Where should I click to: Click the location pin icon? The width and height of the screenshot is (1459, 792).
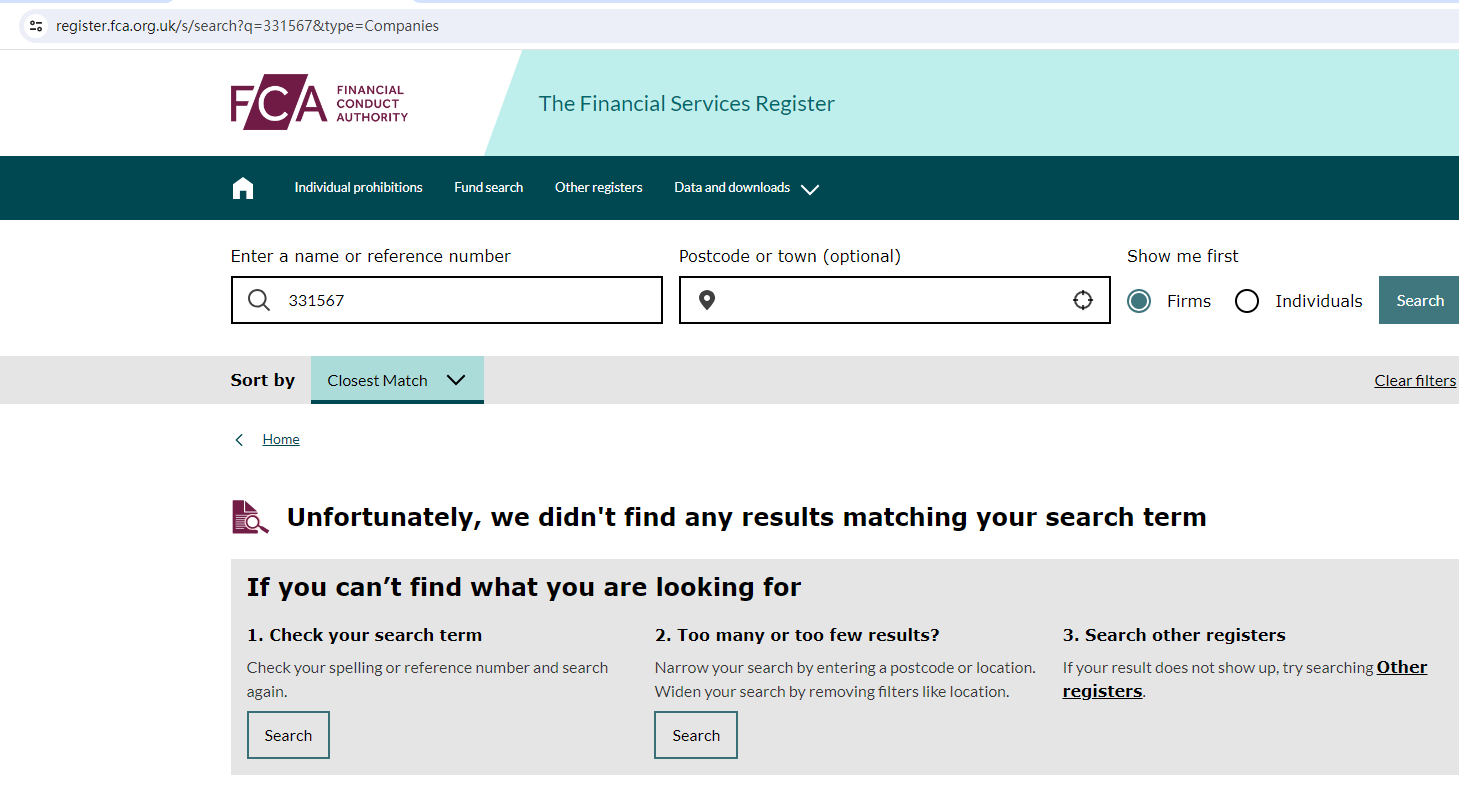pos(707,300)
